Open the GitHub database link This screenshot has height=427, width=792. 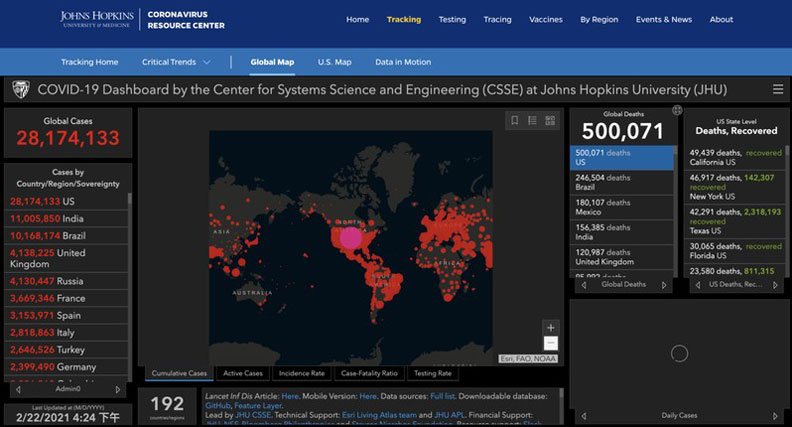pos(219,407)
